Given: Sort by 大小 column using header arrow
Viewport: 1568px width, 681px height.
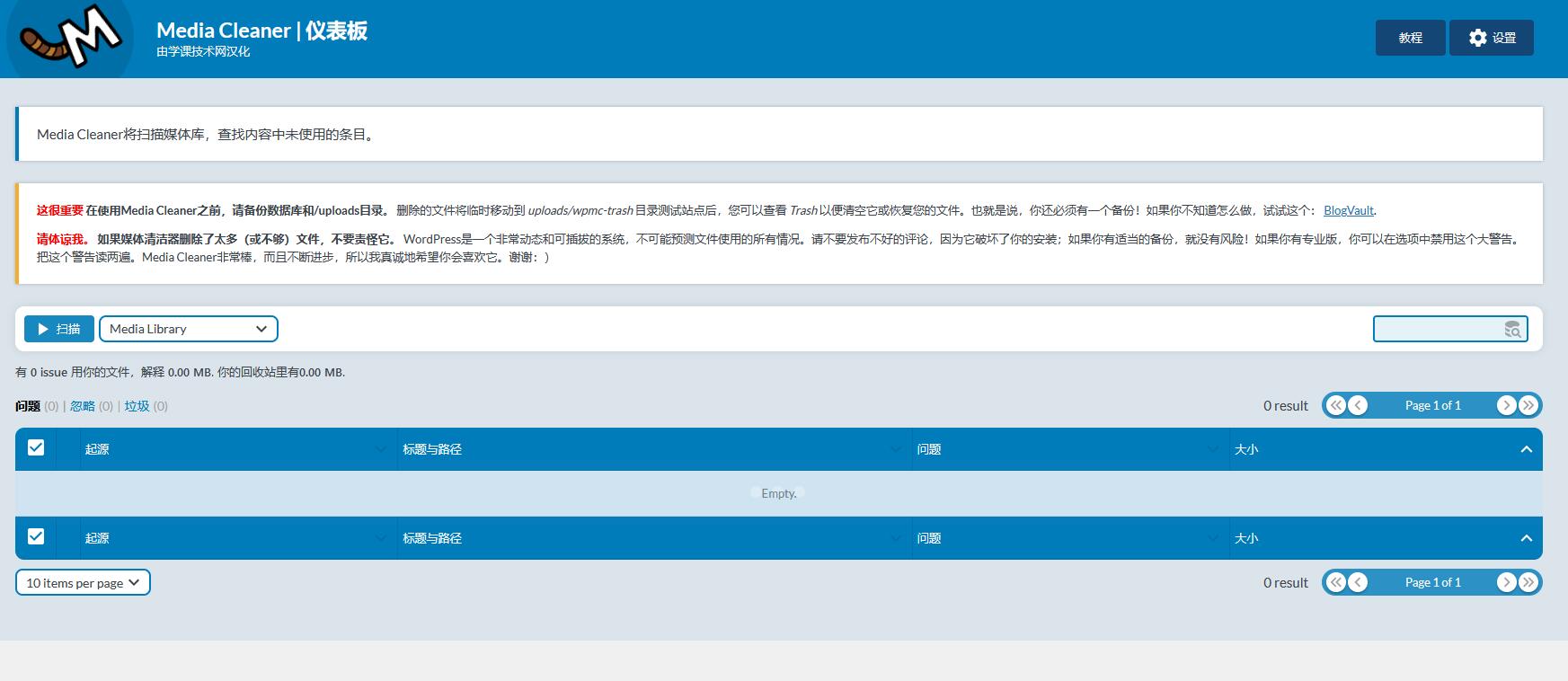Looking at the screenshot, I should 1526,449.
